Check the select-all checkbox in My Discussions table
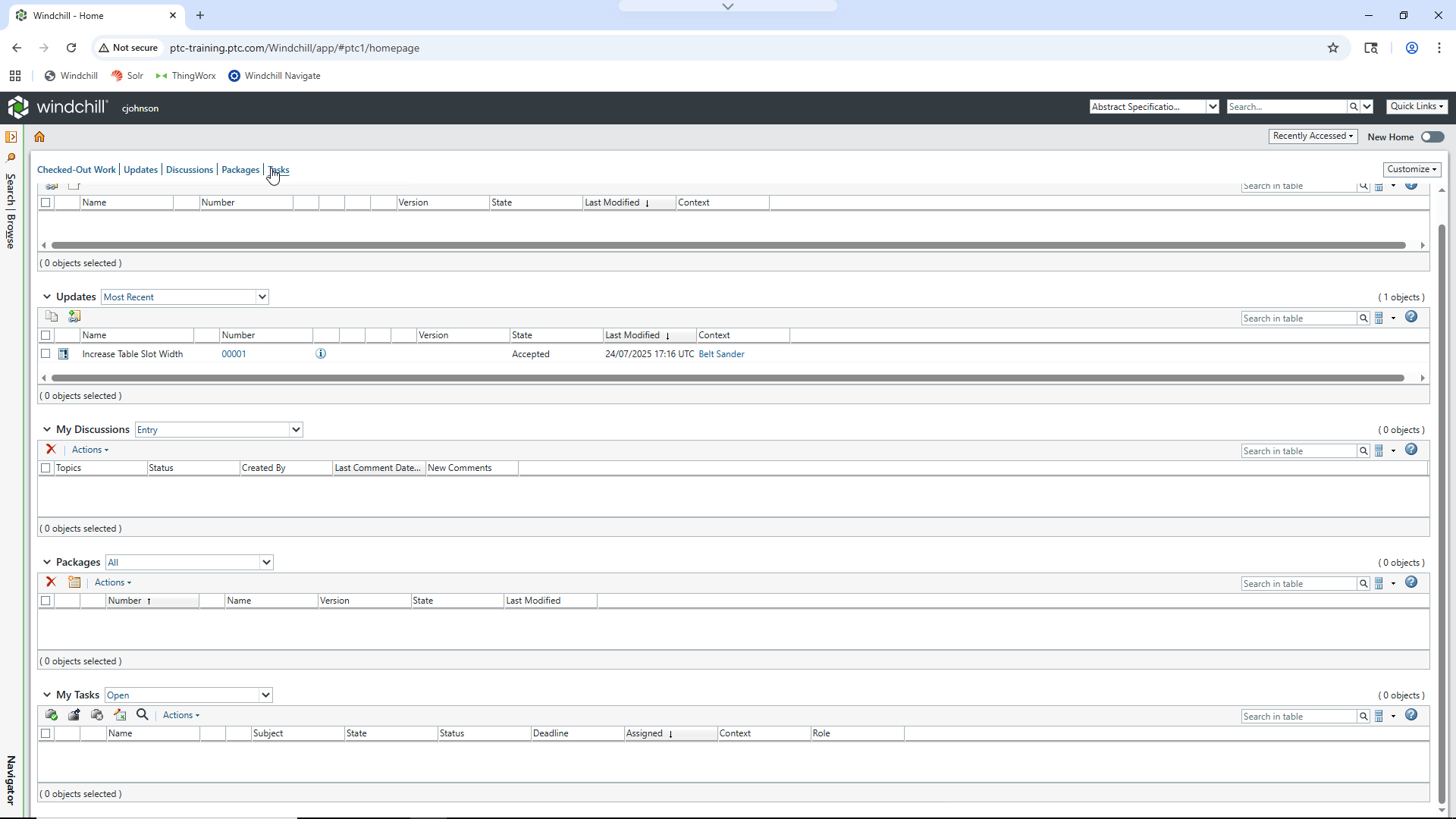This screenshot has height=819, width=1456. pos(45,468)
